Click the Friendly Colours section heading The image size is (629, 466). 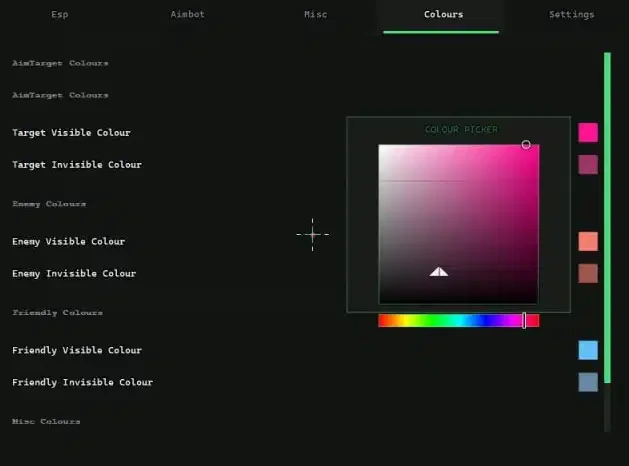tap(57, 313)
